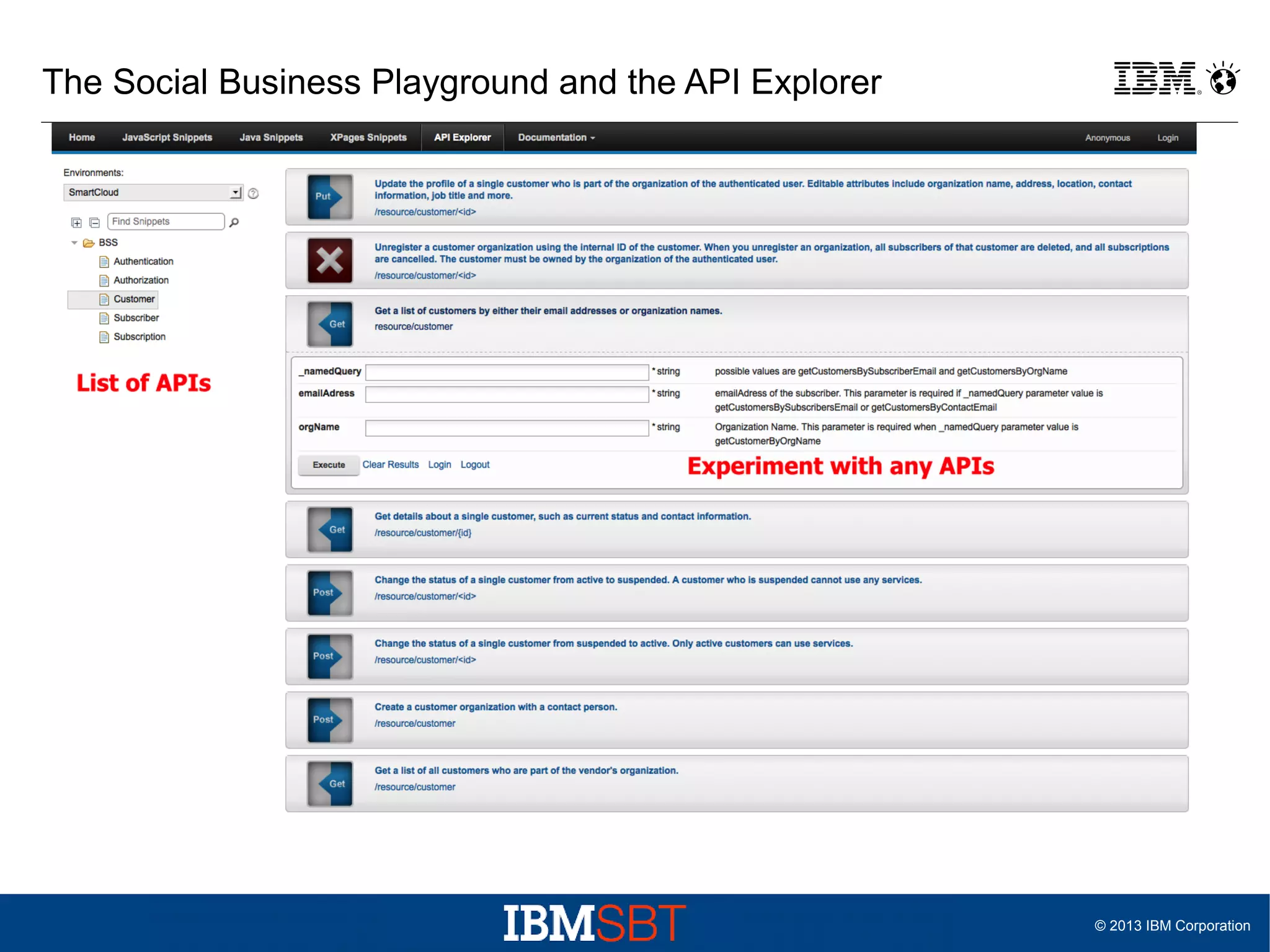Screen dimensions: 1270x952
Task: Click Login link beside Clear Results
Action: tap(440, 465)
